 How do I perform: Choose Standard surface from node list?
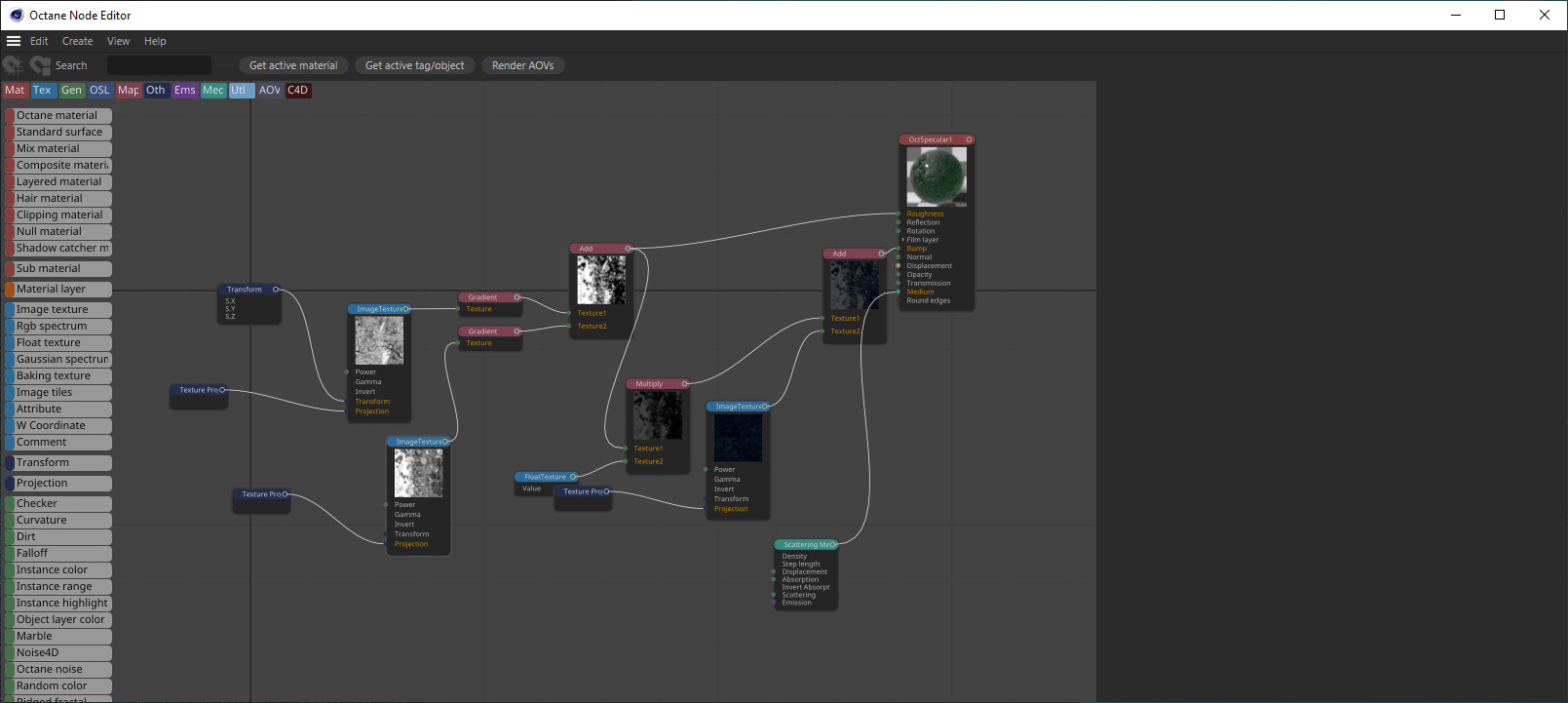tap(58, 132)
